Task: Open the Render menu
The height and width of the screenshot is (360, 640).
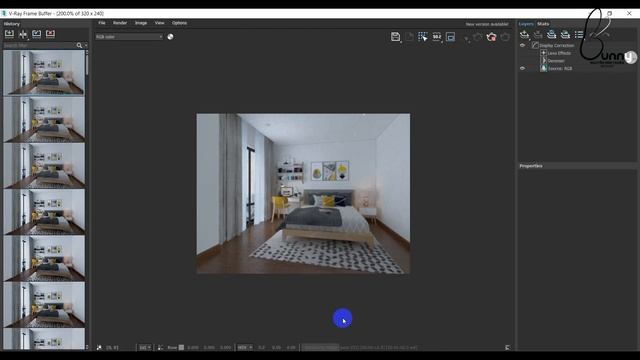Action: (x=120, y=23)
